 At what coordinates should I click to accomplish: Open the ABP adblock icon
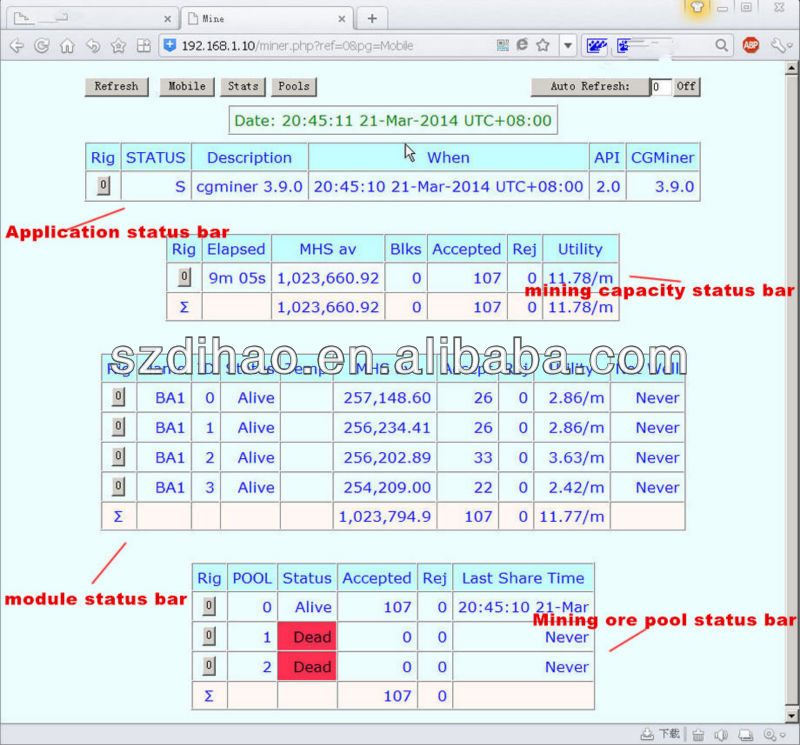pyautogui.click(x=751, y=45)
